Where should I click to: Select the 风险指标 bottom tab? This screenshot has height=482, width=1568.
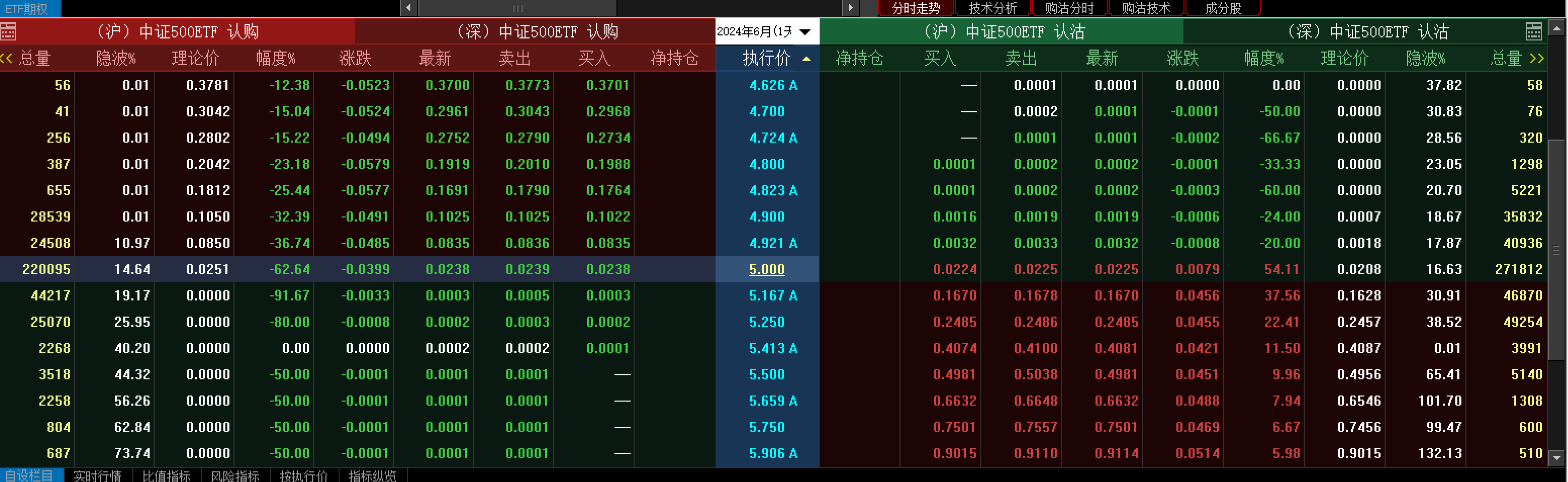[x=235, y=475]
